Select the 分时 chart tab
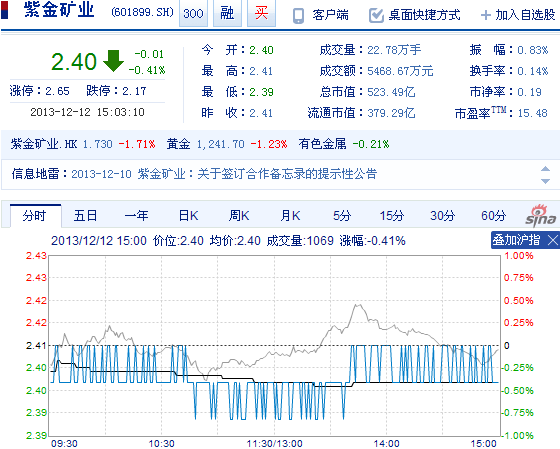The width and height of the screenshot is (560, 449). (x=35, y=216)
